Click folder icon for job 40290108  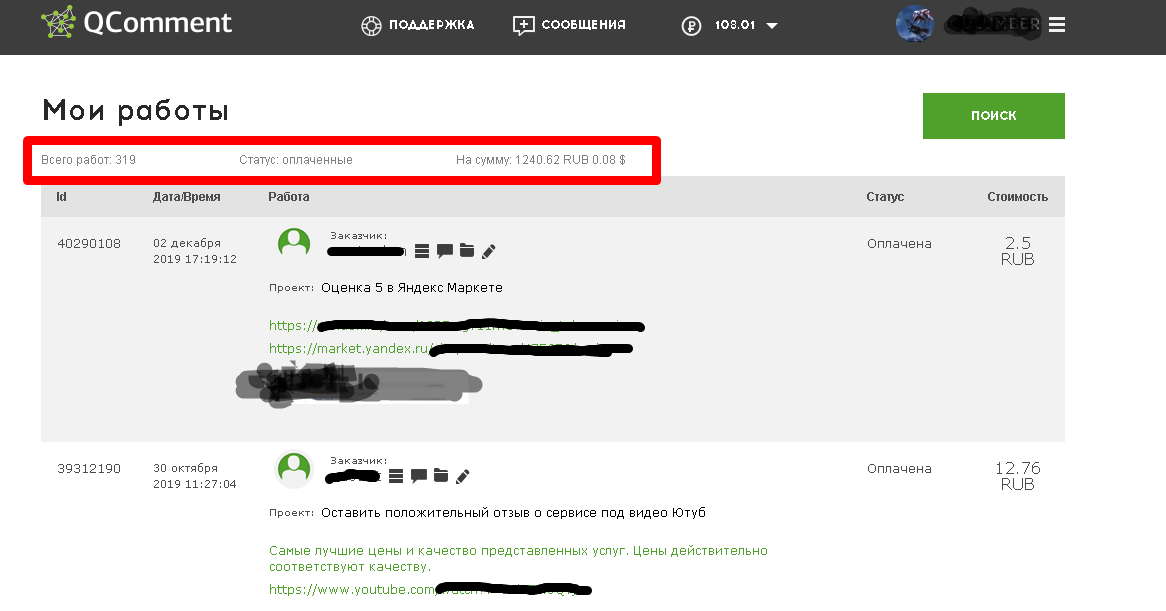[x=467, y=250]
